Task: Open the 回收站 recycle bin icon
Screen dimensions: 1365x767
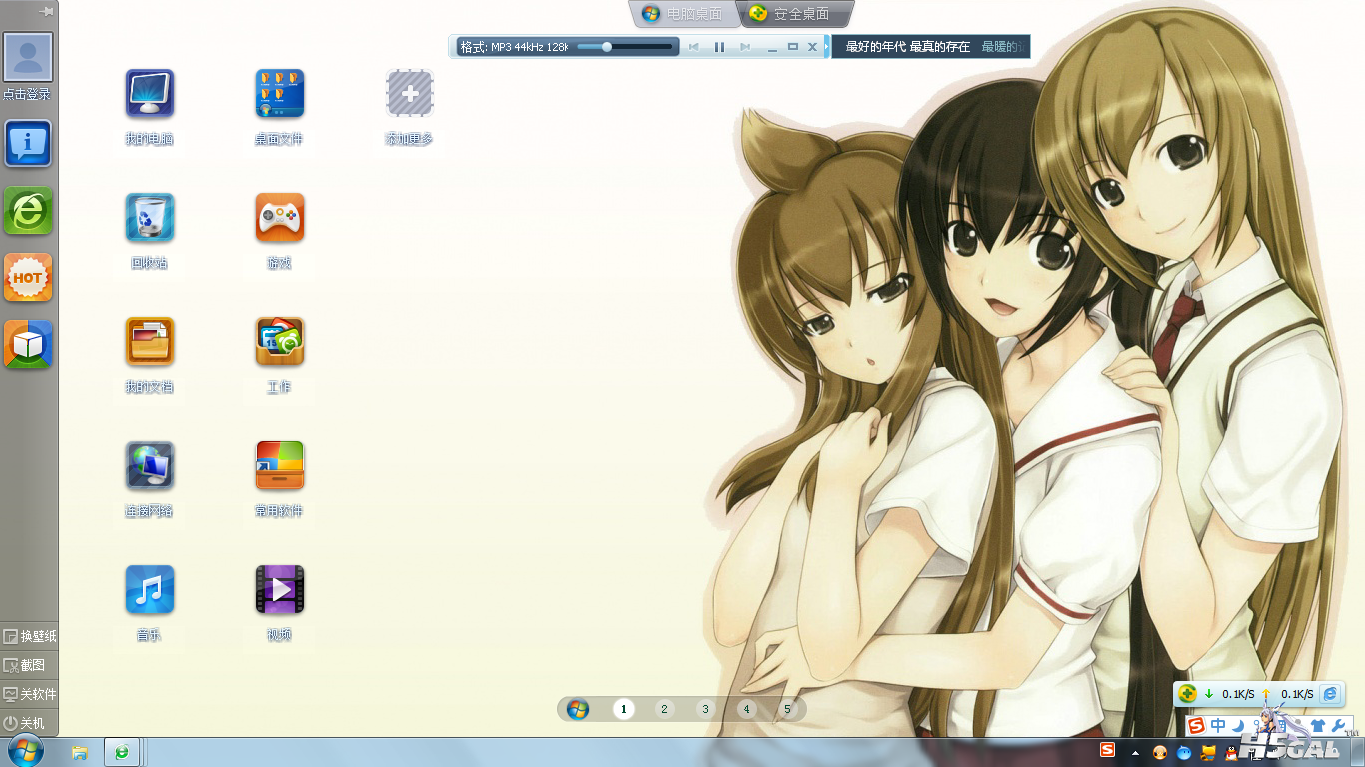Action: (150, 218)
